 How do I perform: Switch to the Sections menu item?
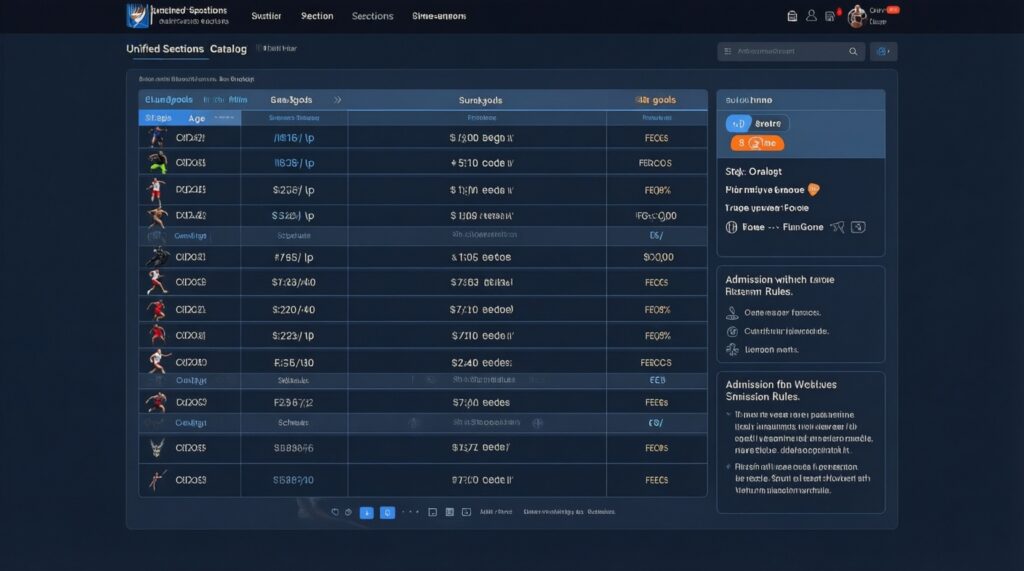click(372, 16)
